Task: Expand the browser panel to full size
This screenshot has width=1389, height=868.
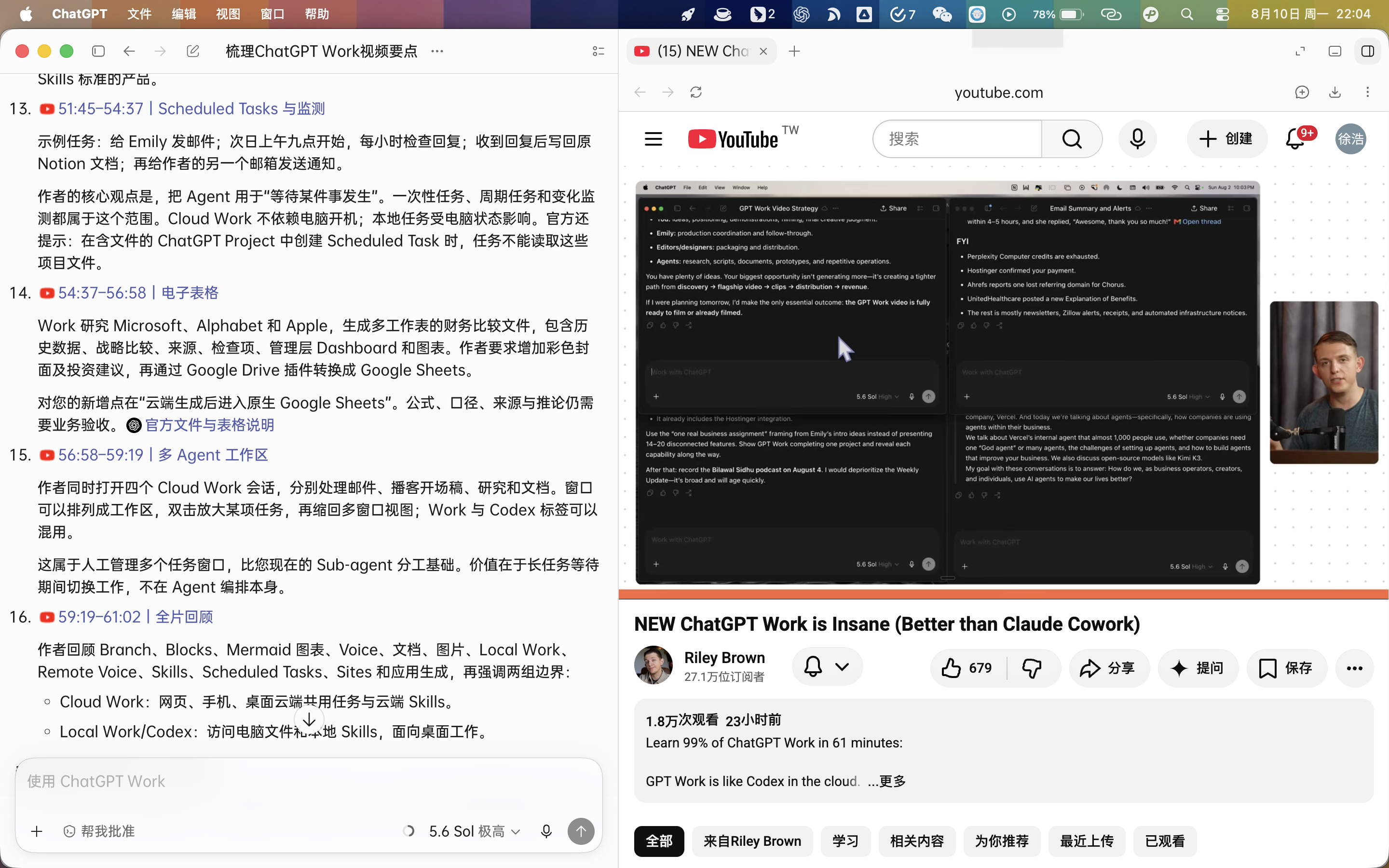Action: (1300, 51)
